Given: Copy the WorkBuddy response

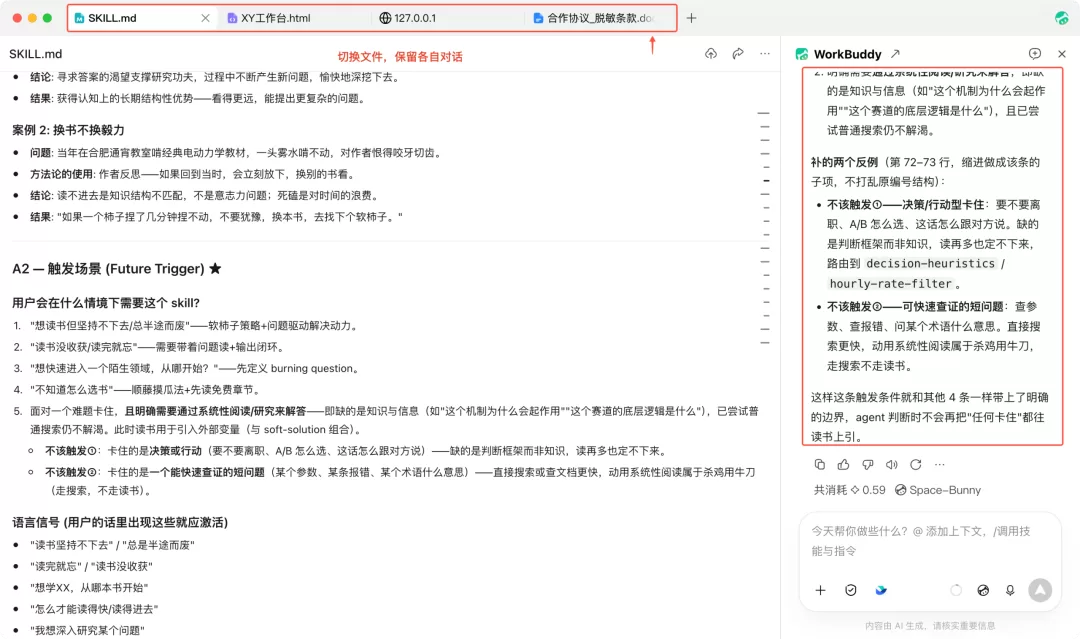Looking at the screenshot, I should (820, 465).
